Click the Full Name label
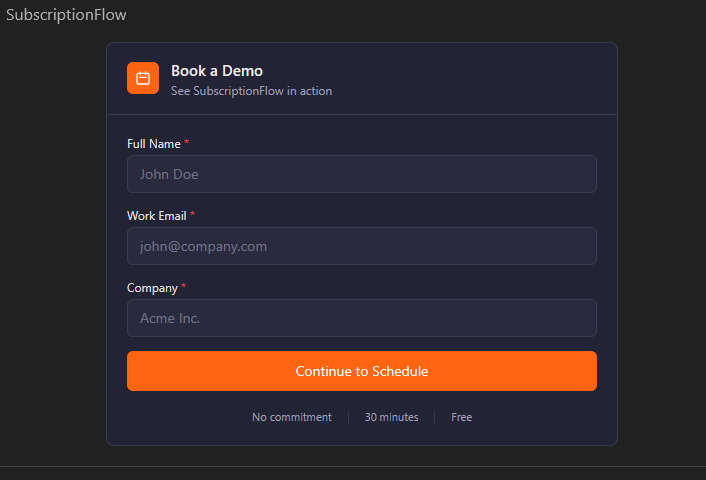 pyautogui.click(x=153, y=144)
